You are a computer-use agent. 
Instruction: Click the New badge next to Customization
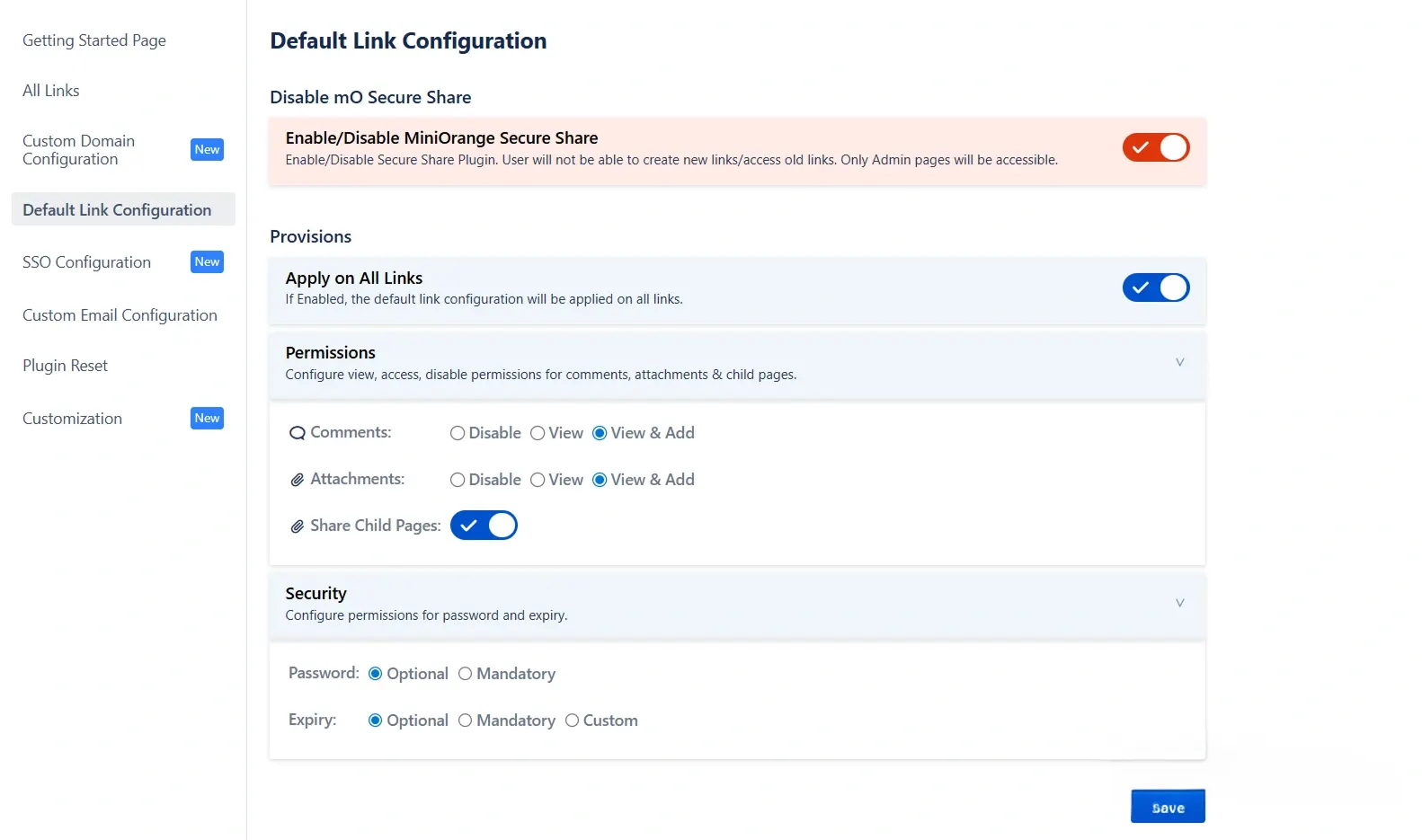[207, 418]
